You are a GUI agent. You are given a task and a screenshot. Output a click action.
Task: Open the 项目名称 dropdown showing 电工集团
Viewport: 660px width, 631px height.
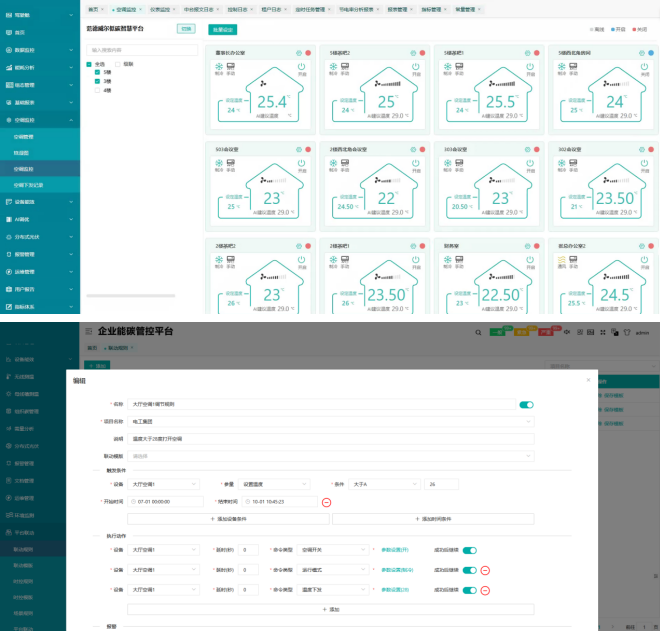point(330,422)
